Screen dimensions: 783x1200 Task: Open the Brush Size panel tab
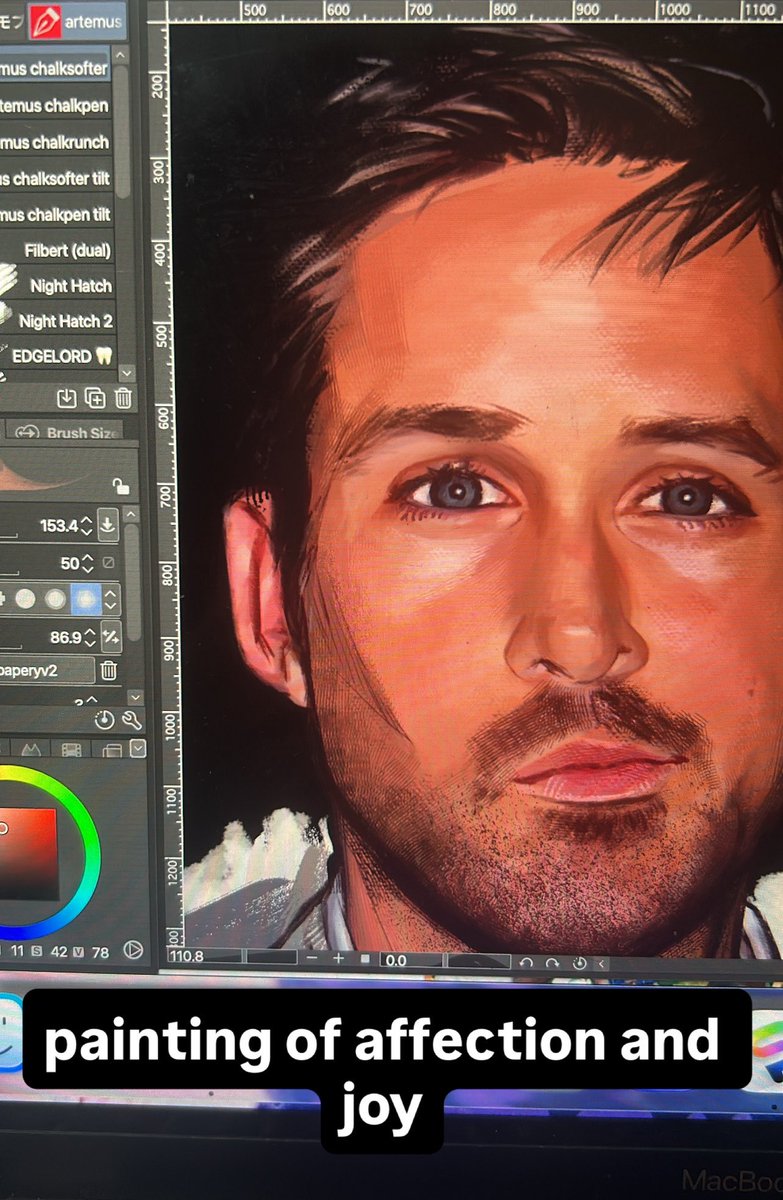click(x=65, y=432)
